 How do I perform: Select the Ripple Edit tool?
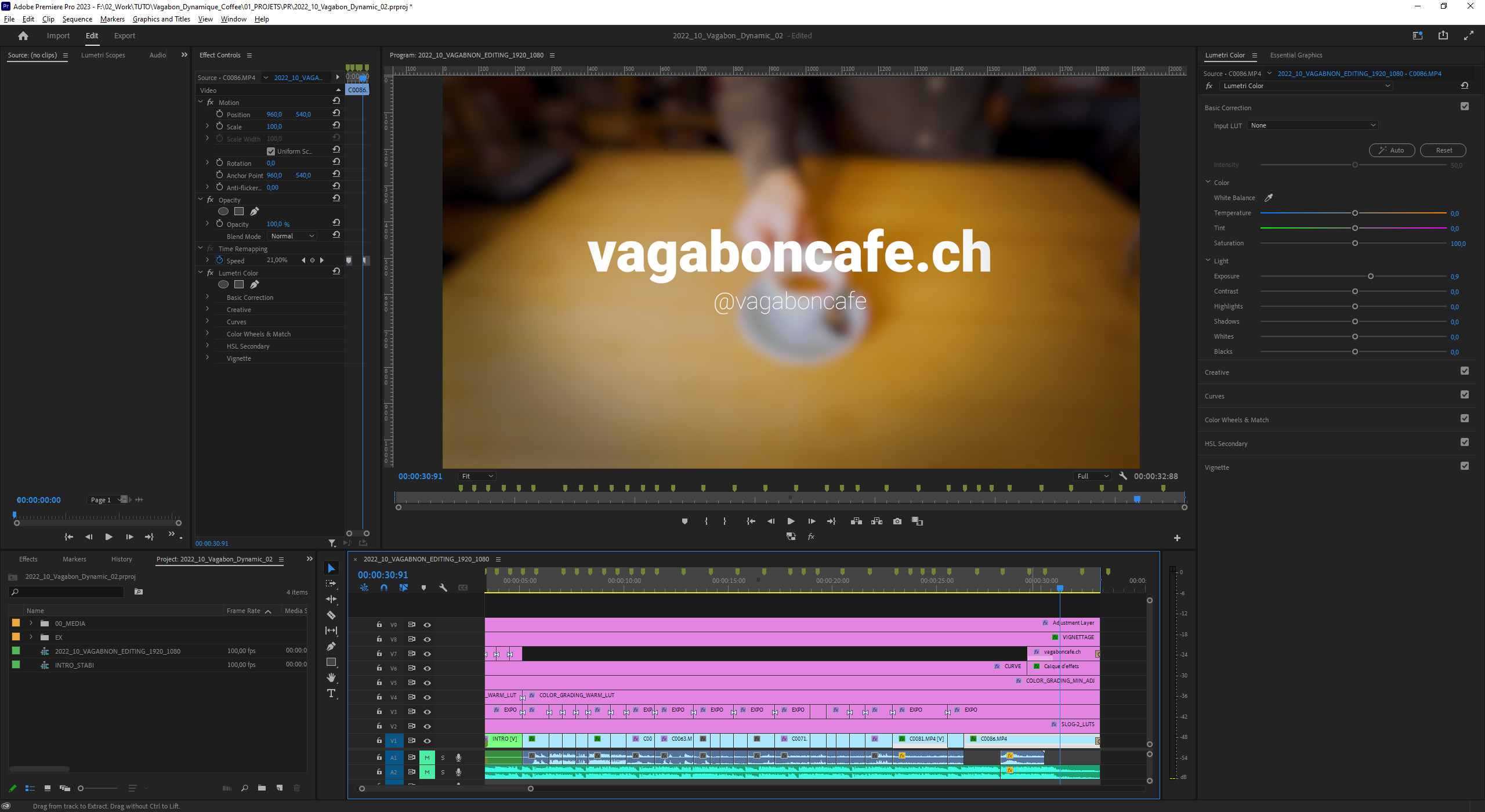tap(331, 599)
